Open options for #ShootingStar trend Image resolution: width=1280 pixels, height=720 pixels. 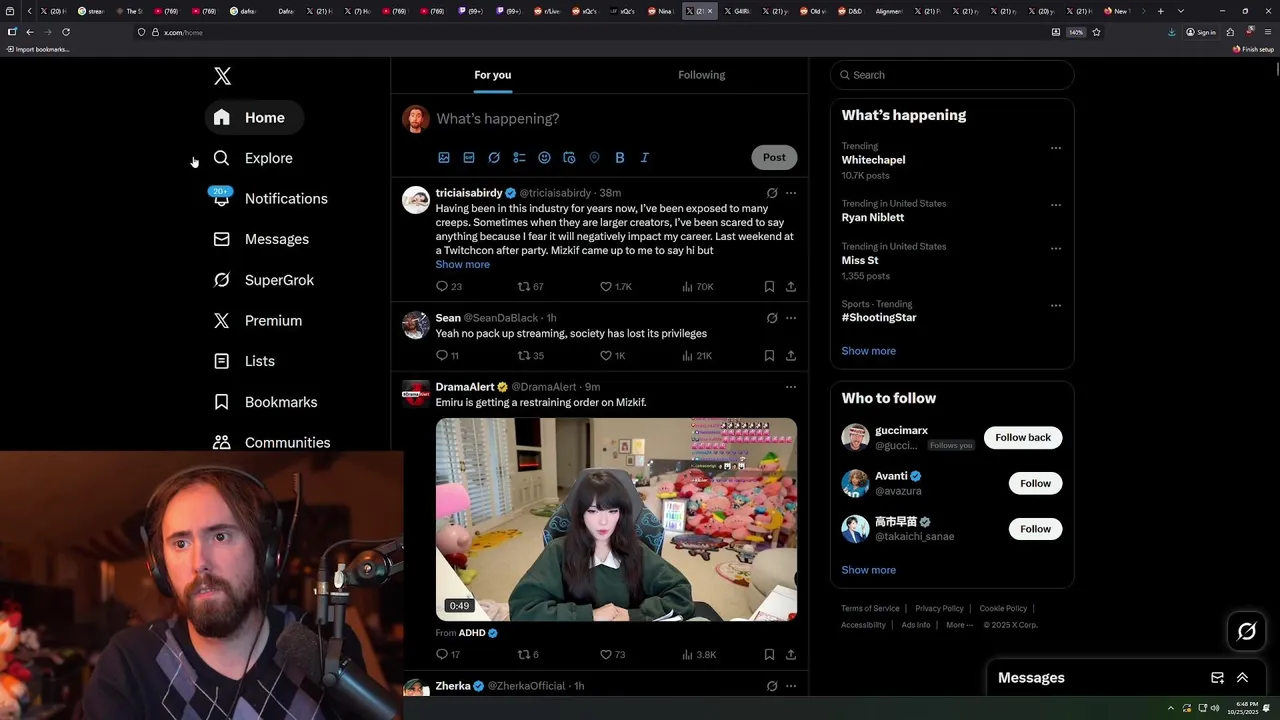coord(1056,306)
